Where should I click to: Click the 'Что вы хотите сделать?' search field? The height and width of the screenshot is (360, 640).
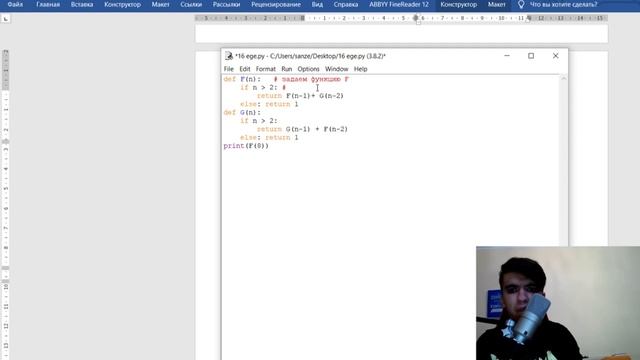pyautogui.click(x=563, y=4)
